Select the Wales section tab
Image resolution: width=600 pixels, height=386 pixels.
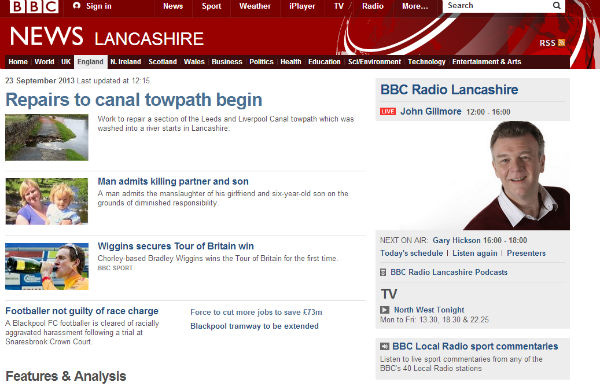pyautogui.click(x=194, y=62)
